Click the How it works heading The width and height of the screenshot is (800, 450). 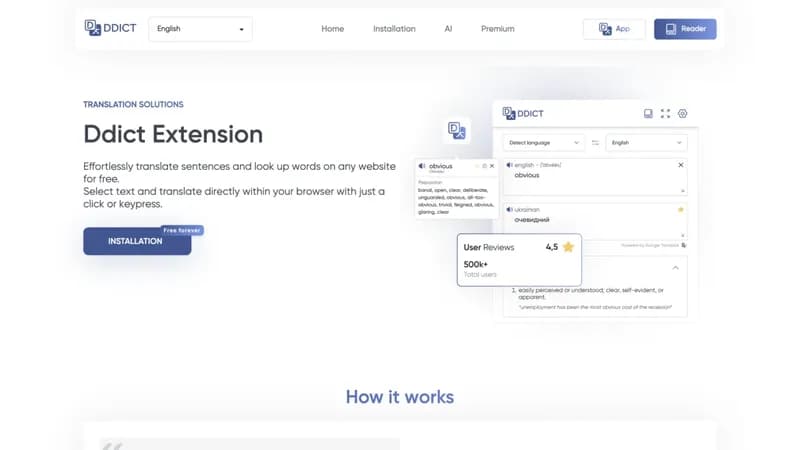click(x=400, y=397)
